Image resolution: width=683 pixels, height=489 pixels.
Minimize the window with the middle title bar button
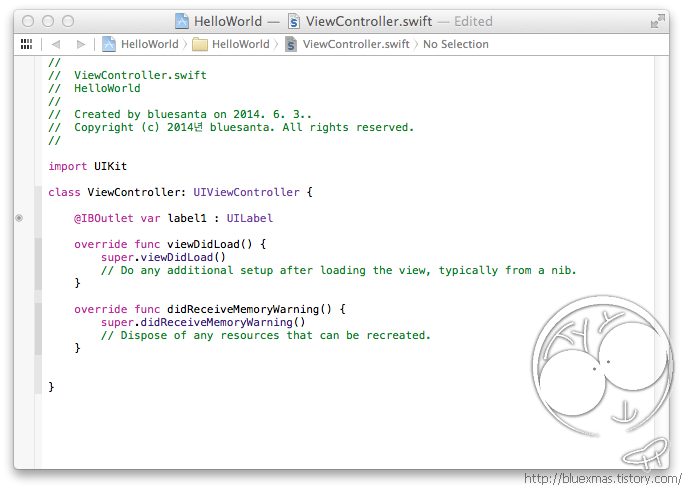click(x=48, y=21)
